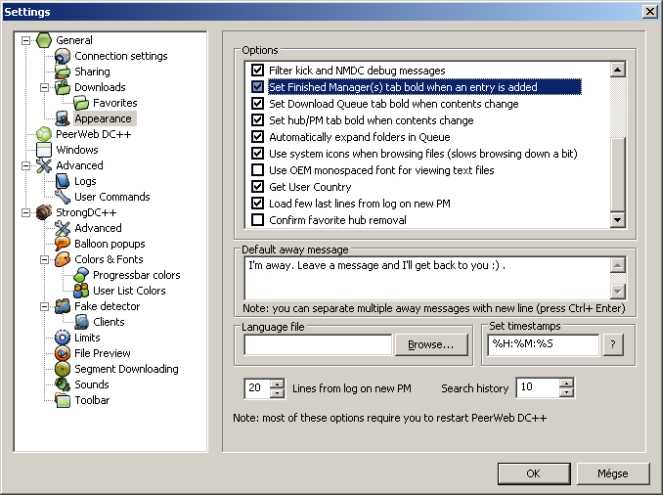
Task: Select User Commands in settings tree
Action: click(112, 196)
